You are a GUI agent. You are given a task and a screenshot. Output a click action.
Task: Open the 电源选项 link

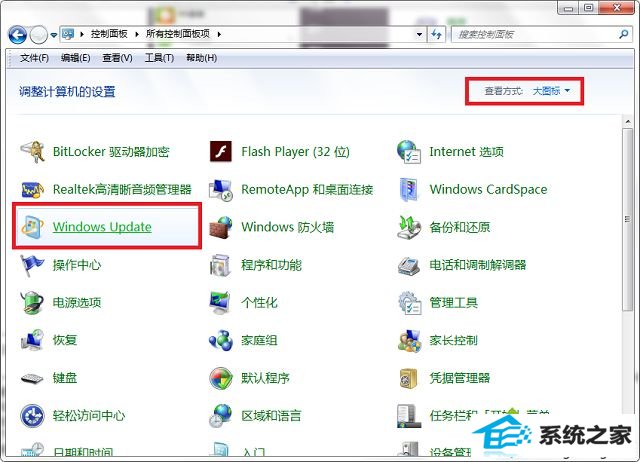77,303
